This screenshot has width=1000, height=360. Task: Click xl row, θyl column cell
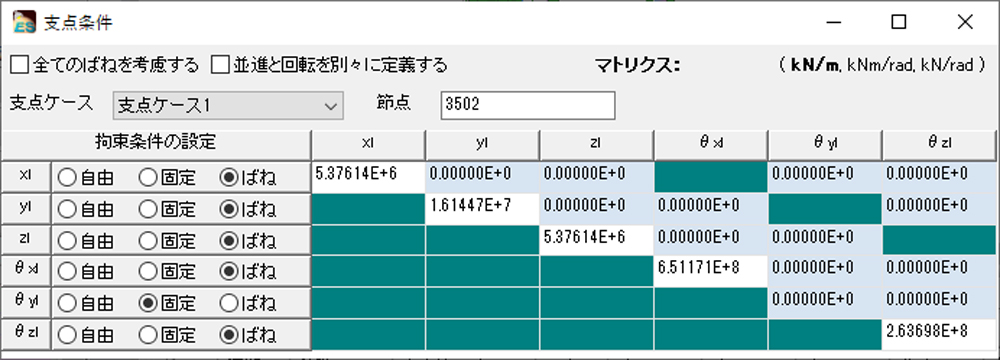tap(825, 177)
